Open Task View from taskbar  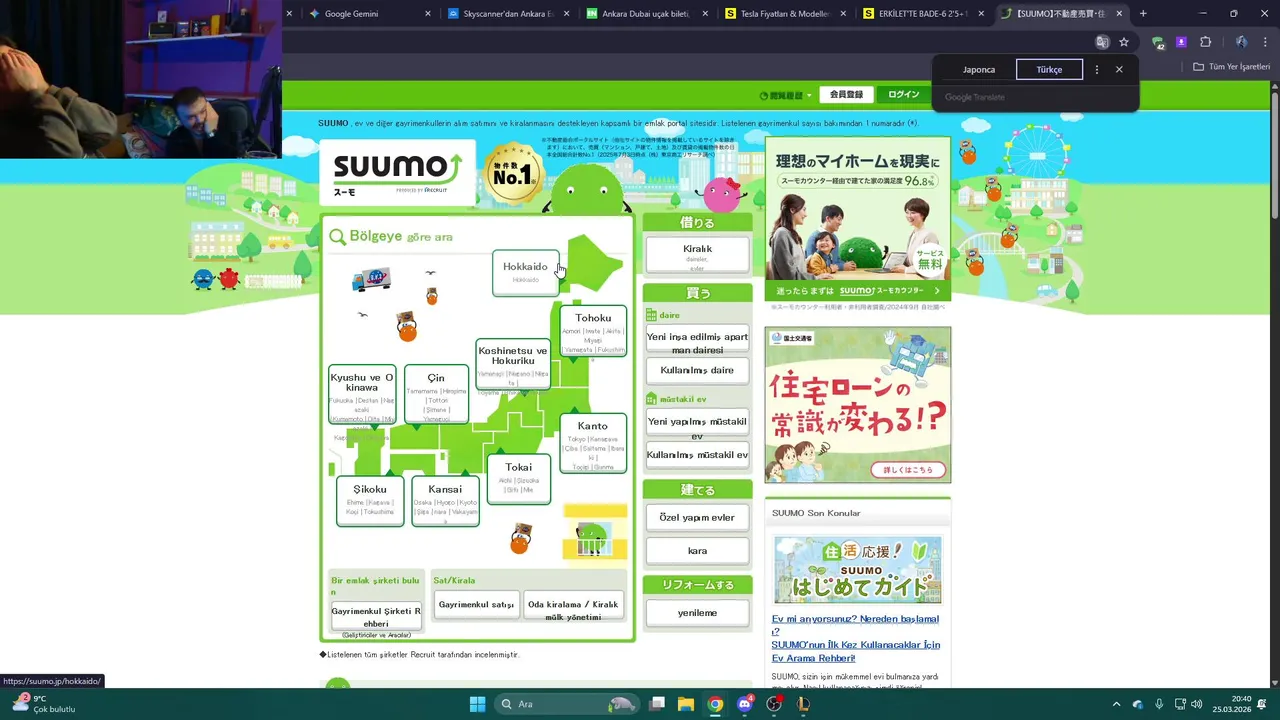pos(657,704)
